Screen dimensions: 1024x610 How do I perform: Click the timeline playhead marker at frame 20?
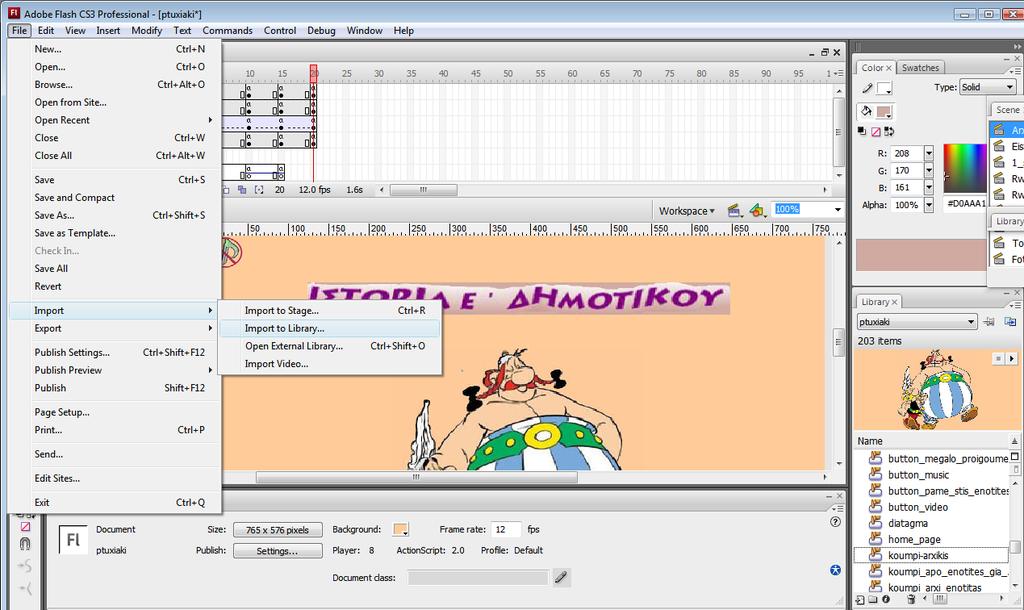point(313,72)
